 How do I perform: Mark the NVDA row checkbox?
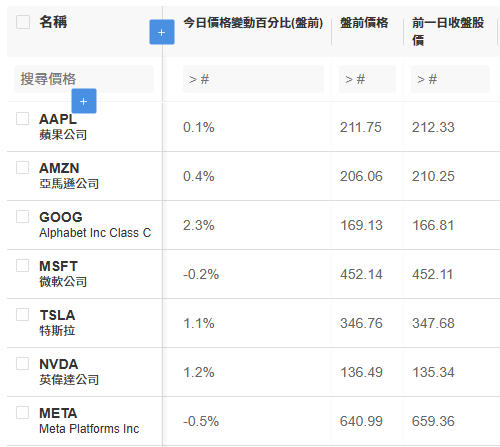pos(23,363)
